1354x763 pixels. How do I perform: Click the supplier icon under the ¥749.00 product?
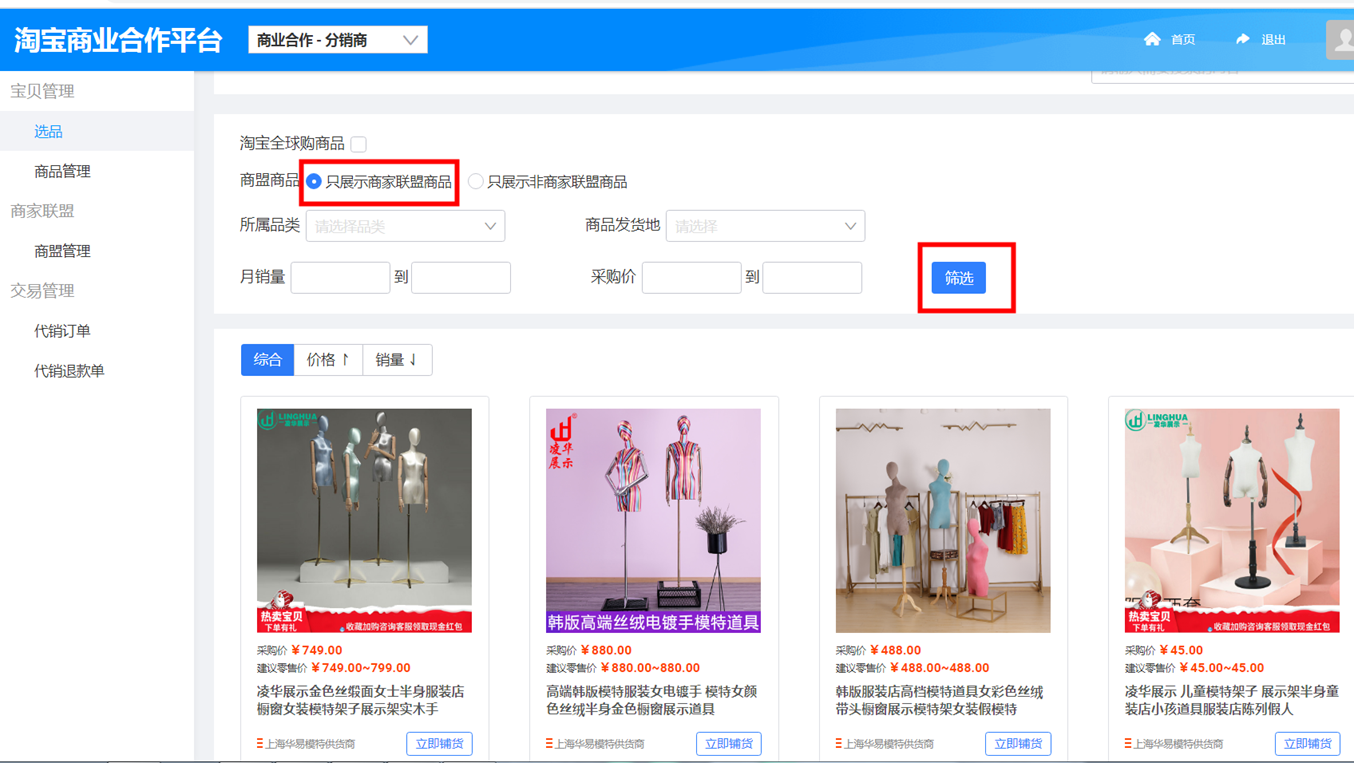(260, 743)
